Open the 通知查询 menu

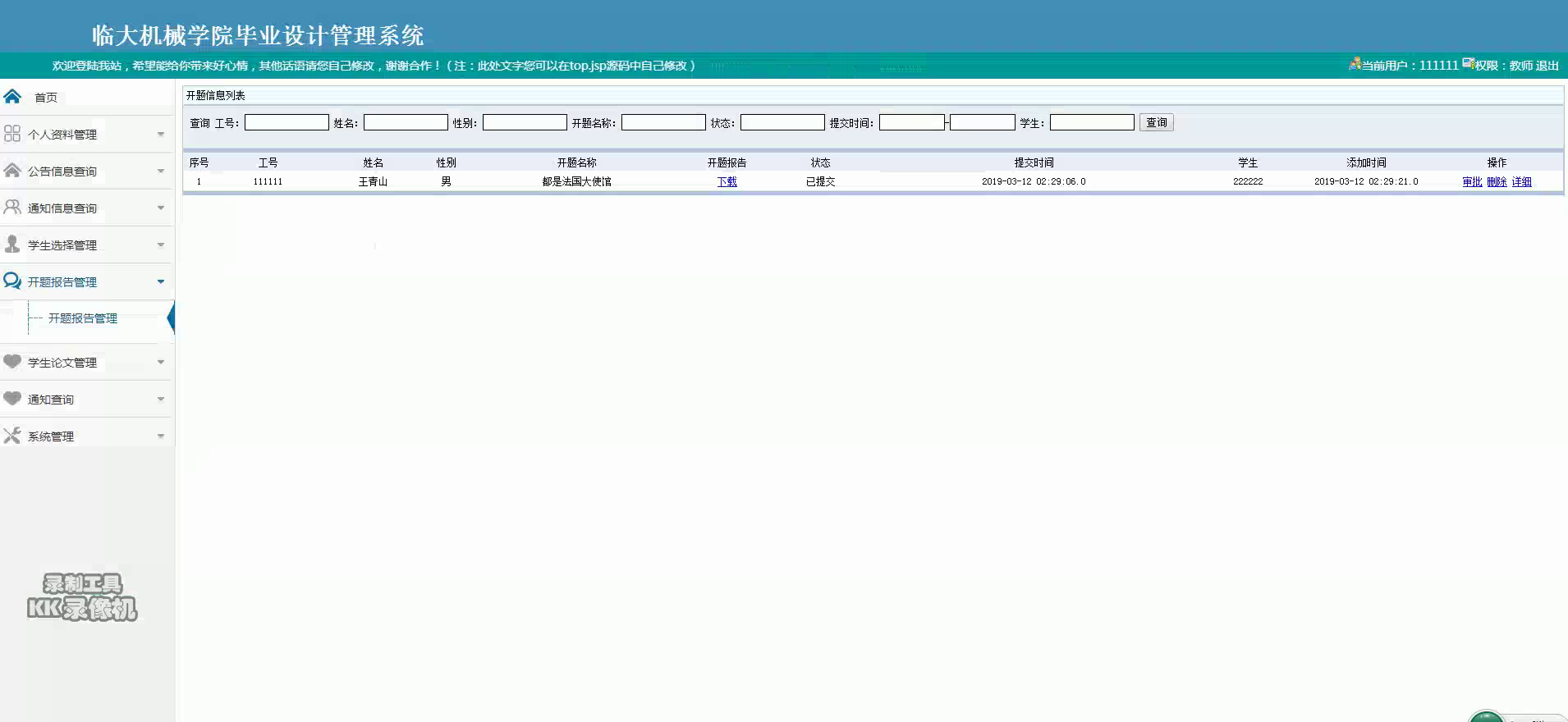tap(51, 400)
